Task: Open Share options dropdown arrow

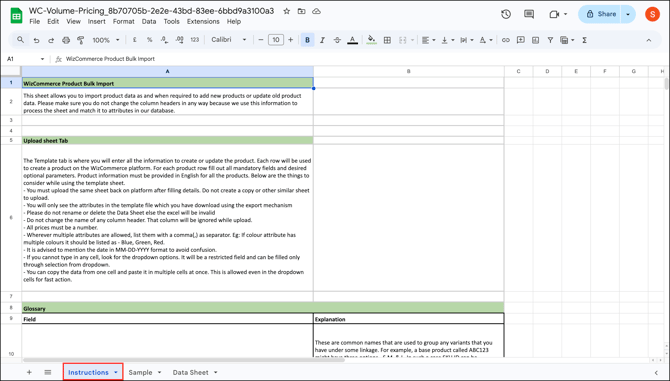Action: pos(628,14)
